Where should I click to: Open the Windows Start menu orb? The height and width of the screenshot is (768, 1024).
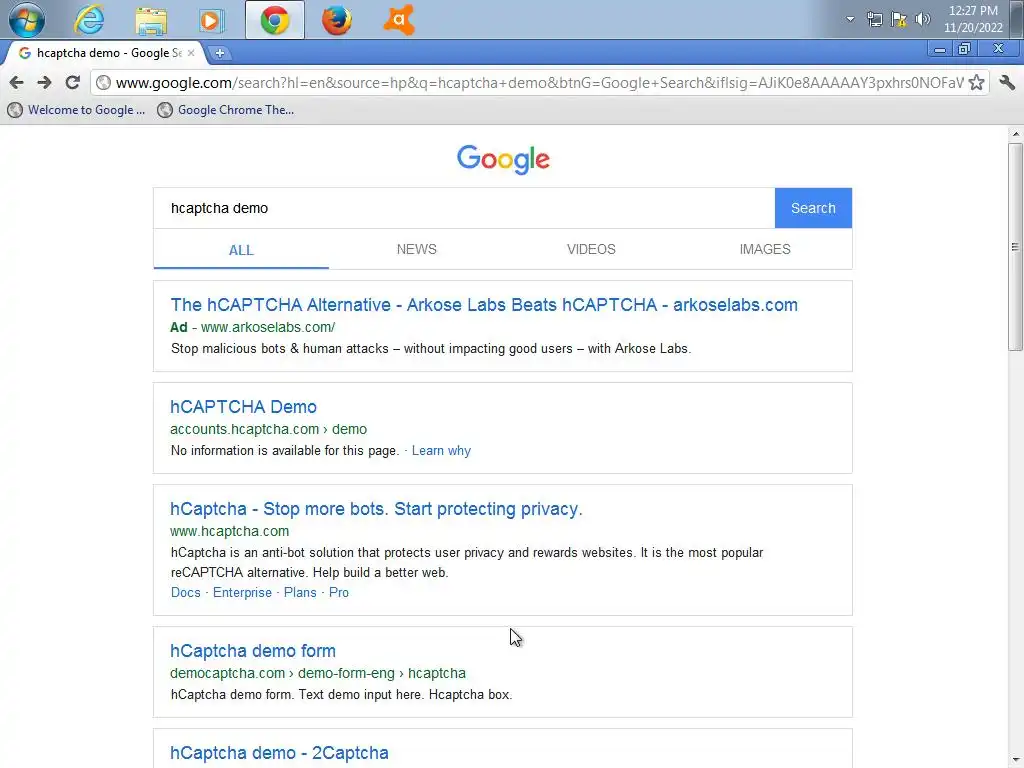coord(27,19)
